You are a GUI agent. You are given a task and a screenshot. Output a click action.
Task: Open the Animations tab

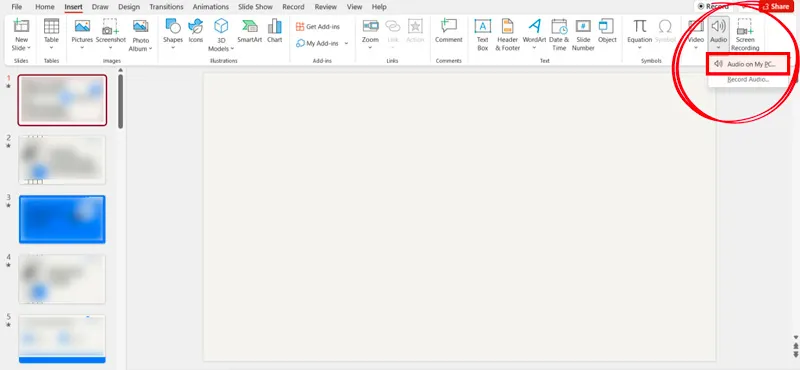point(210,7)
